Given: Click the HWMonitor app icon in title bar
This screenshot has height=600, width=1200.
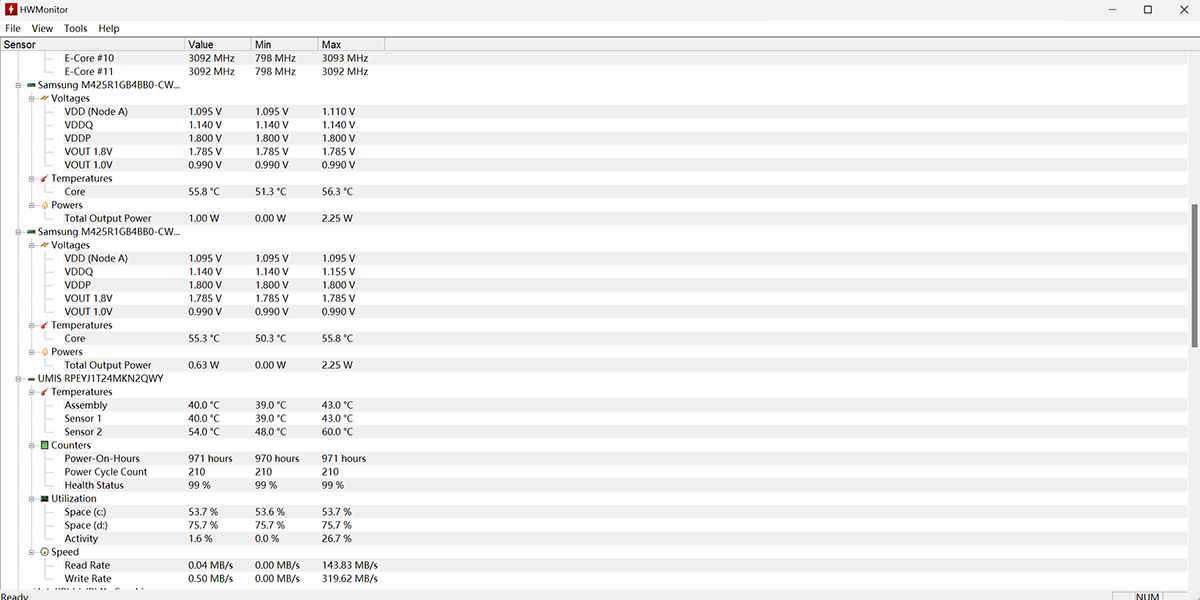Looking at the screenshot, I should click(10, 9).
